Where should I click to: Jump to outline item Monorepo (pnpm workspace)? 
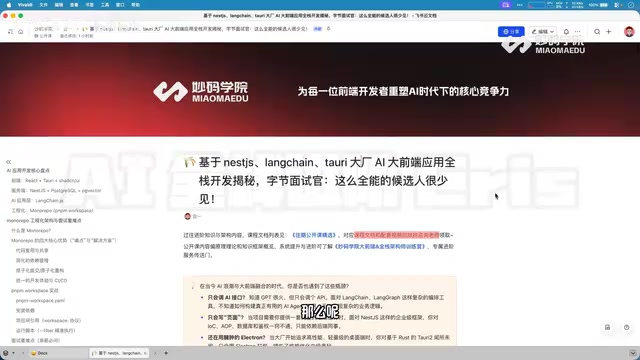(x=52, y=211)
